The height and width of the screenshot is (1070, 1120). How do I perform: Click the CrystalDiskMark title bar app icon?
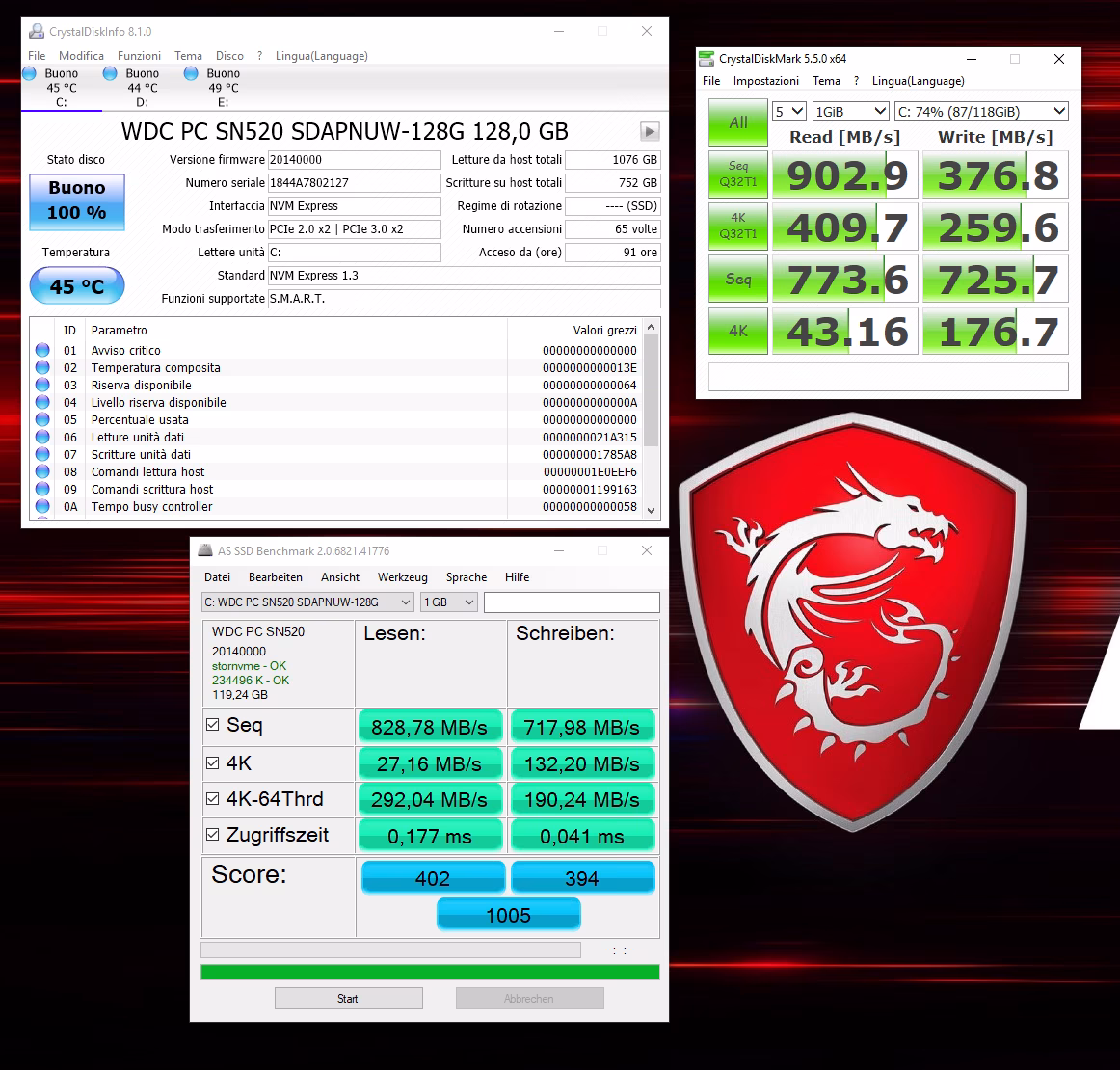[x=707, y=59]
